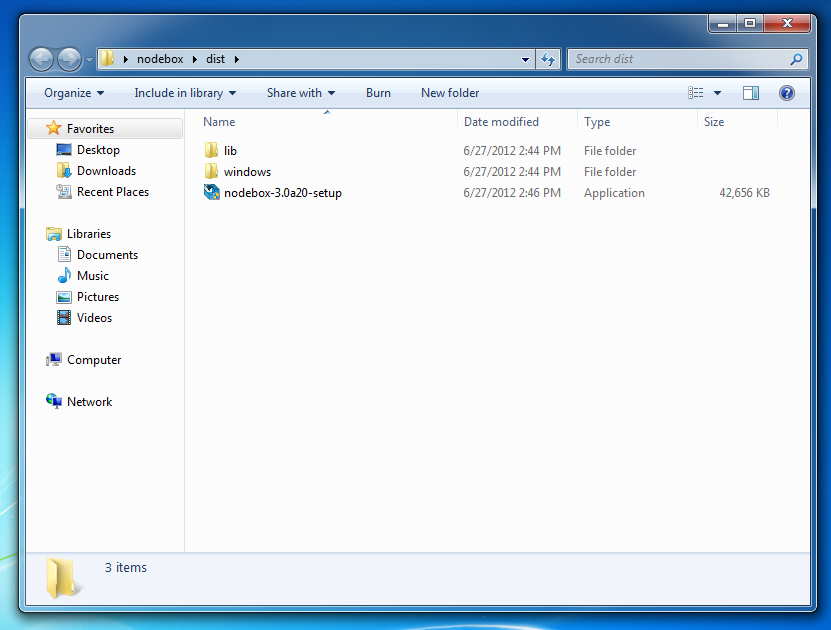Sort files by the Type column
Viewport: 831px width, 630px height.
[x=597, y=122]
